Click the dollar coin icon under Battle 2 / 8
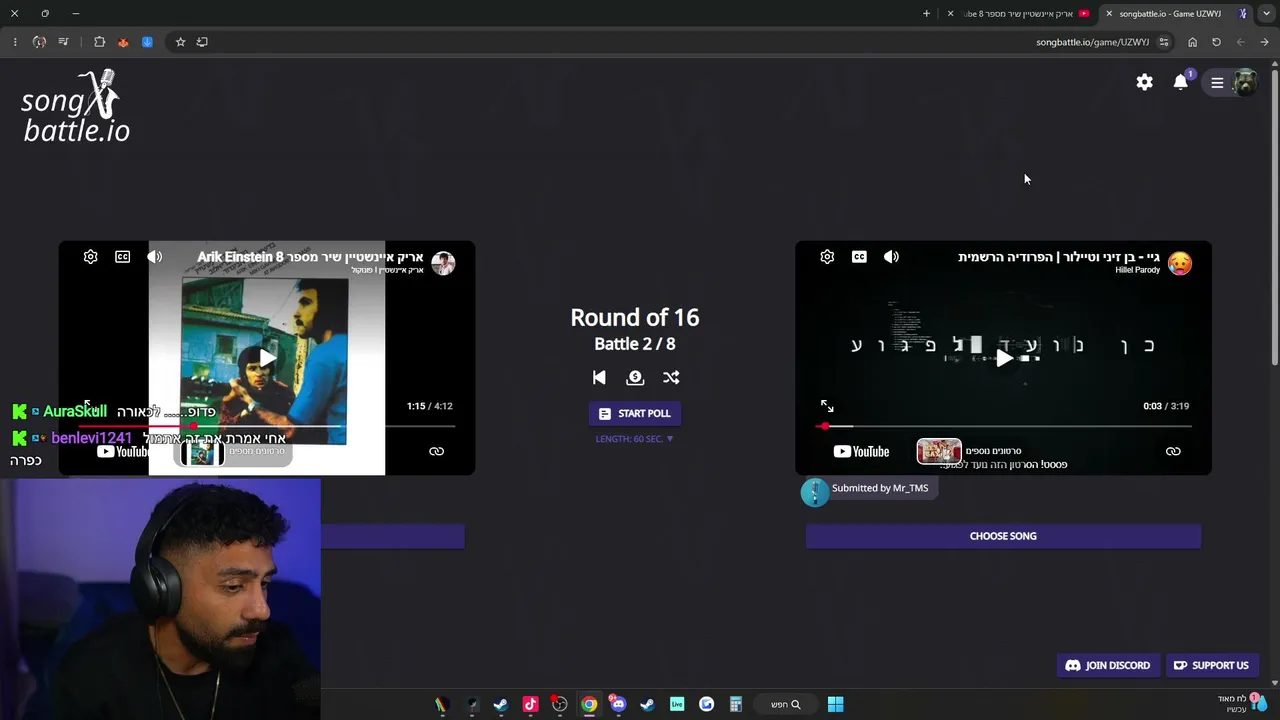Image resolution: width=1280 pixels, height=720 pixels. click(635, 377)
